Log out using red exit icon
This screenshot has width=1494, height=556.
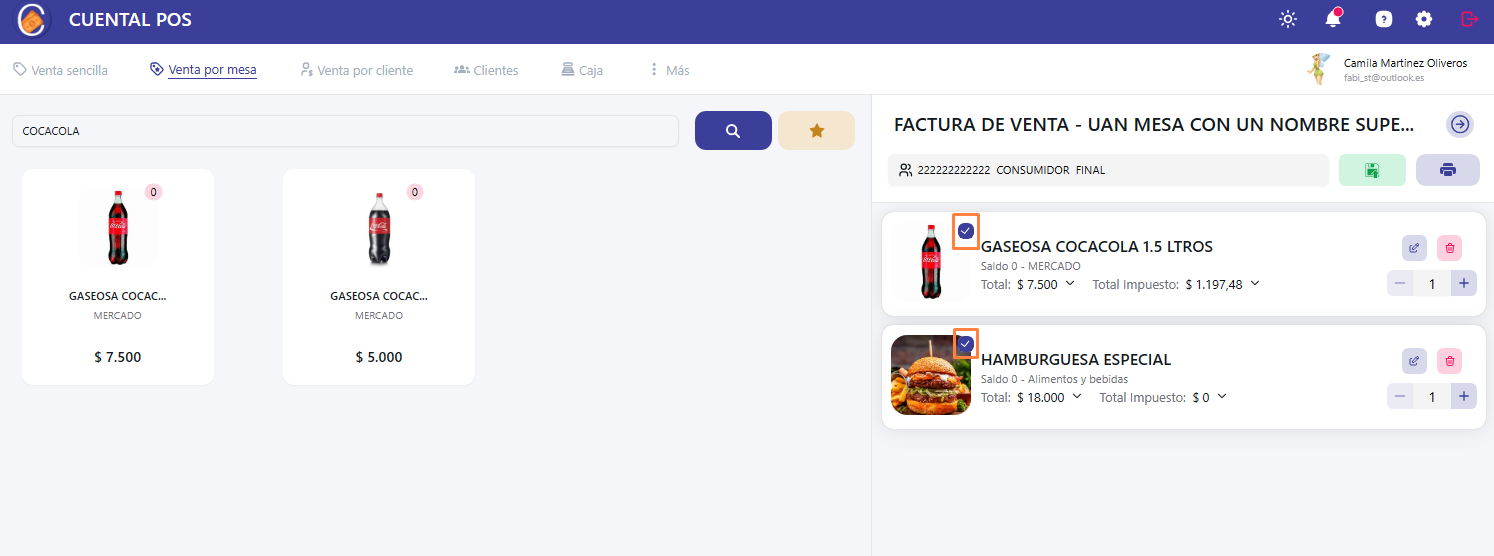[x=1468, y=19]
